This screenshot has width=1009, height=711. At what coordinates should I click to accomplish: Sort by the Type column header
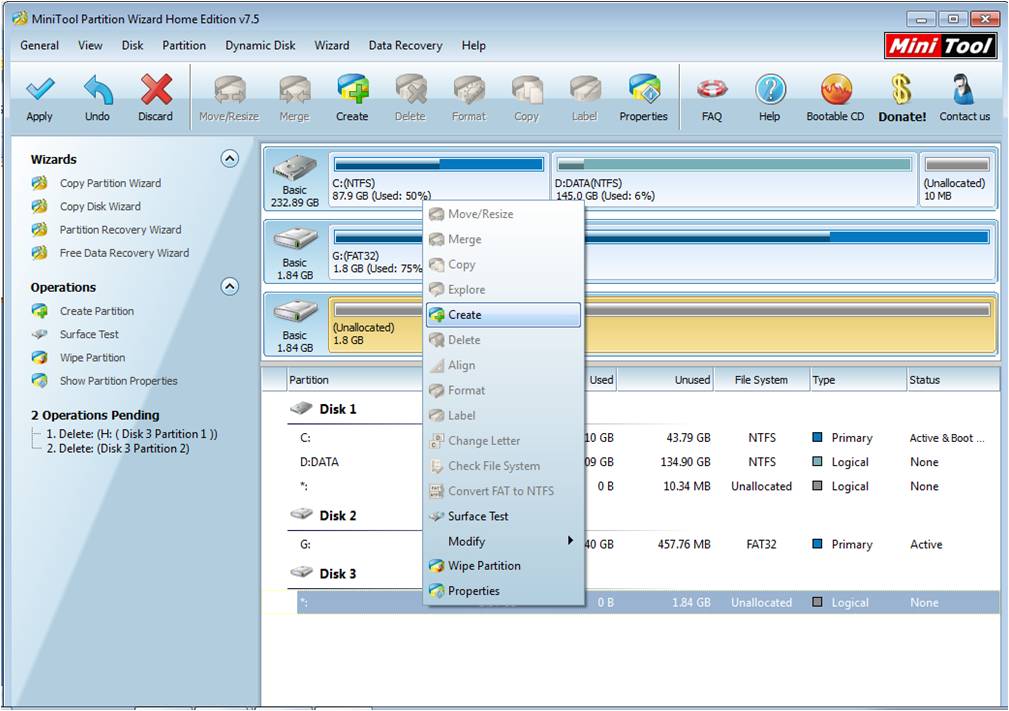click(856, 380)
